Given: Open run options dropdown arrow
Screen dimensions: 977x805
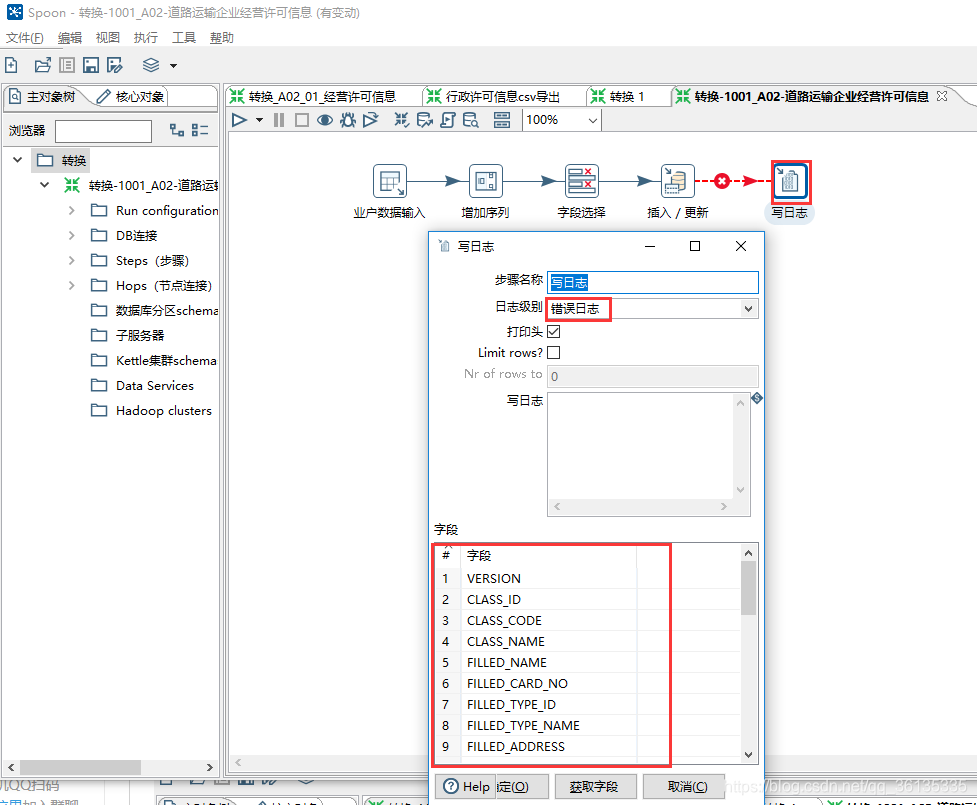Looking at the screenshot, I should [259, 120].
